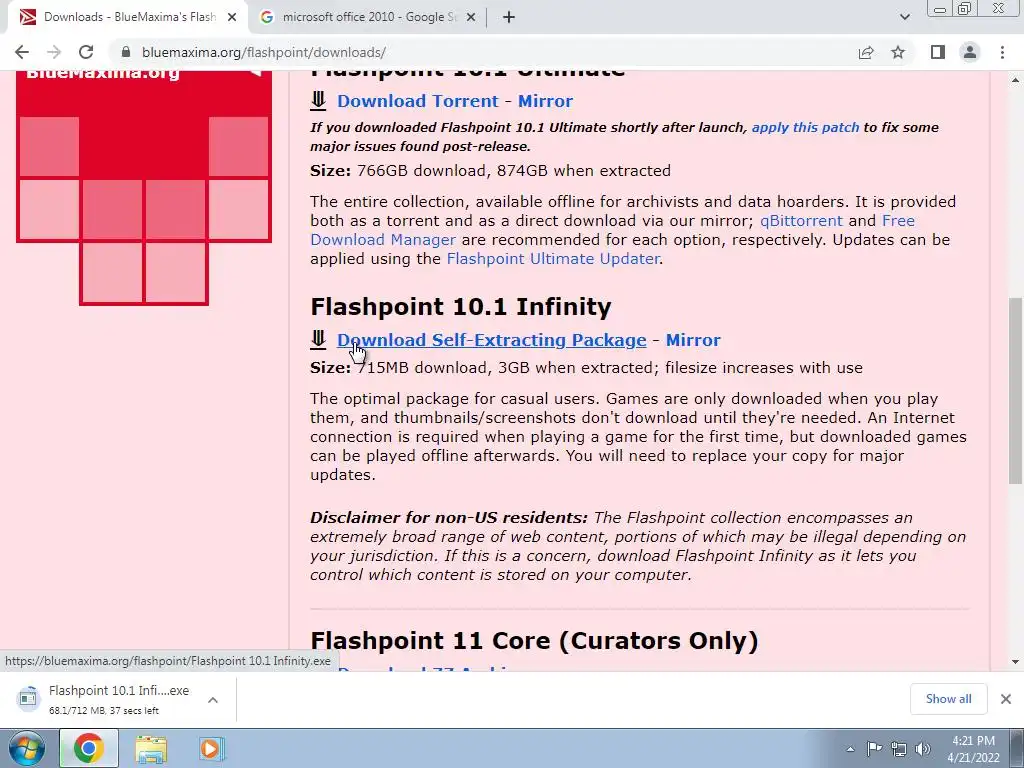Reload the current page
This screenshot has width=1024, height=768.
click(x=86, y=52)
